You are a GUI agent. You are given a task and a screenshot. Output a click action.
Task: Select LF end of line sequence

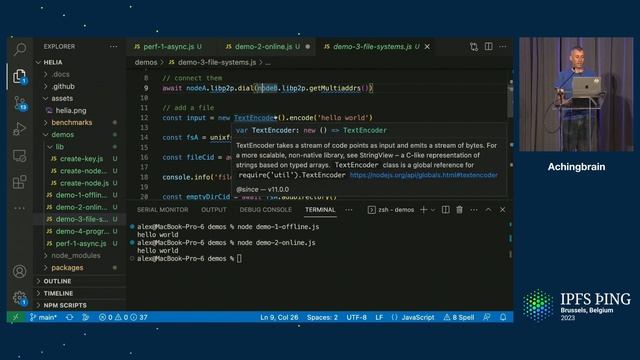pos(379,317)
